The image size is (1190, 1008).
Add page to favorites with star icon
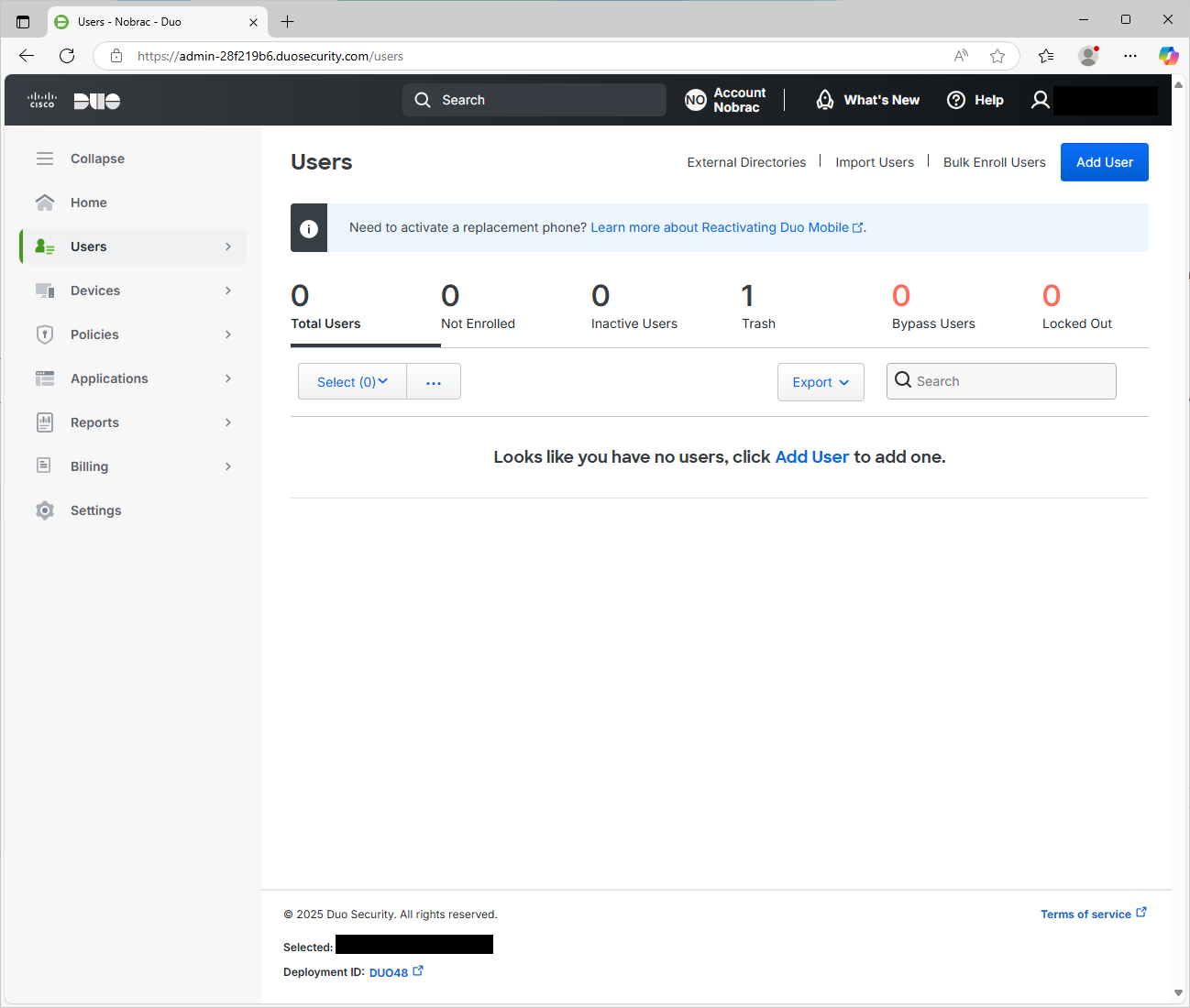pos(997,56)
